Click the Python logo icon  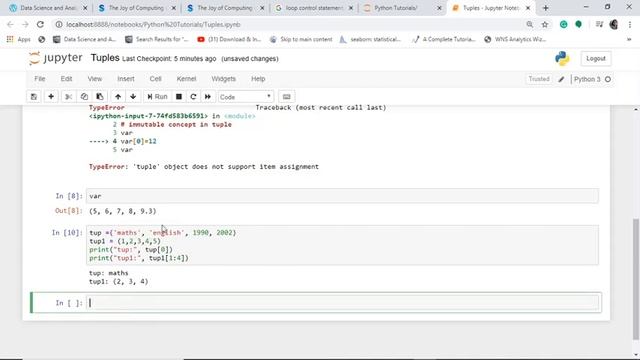(x=562, y=59)
